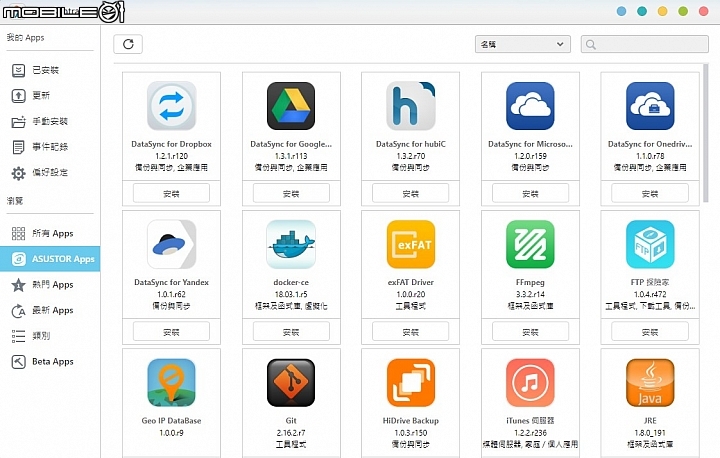Open Beta Apps in sidebar

(x=50, y=362)
